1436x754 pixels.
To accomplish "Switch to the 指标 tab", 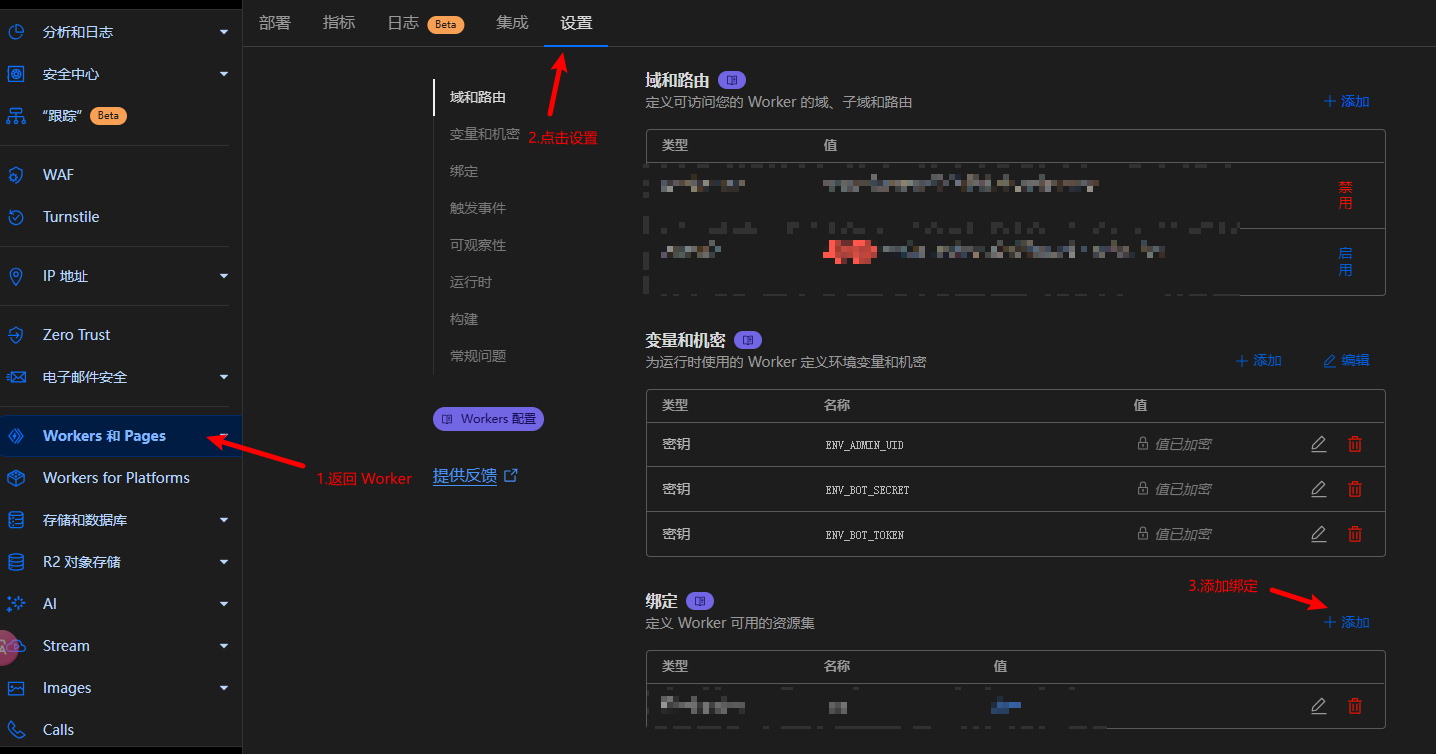I will coord(339,23).
